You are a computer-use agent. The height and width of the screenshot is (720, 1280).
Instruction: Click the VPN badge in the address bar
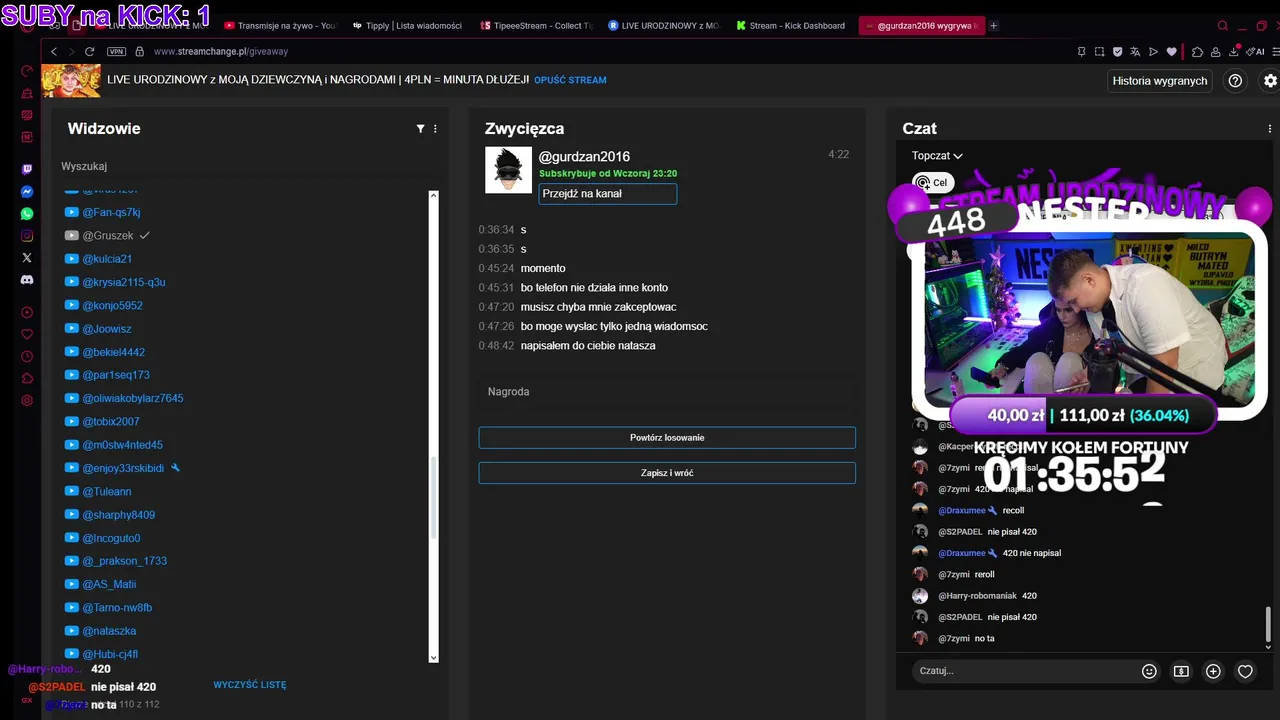coord(116,51)
